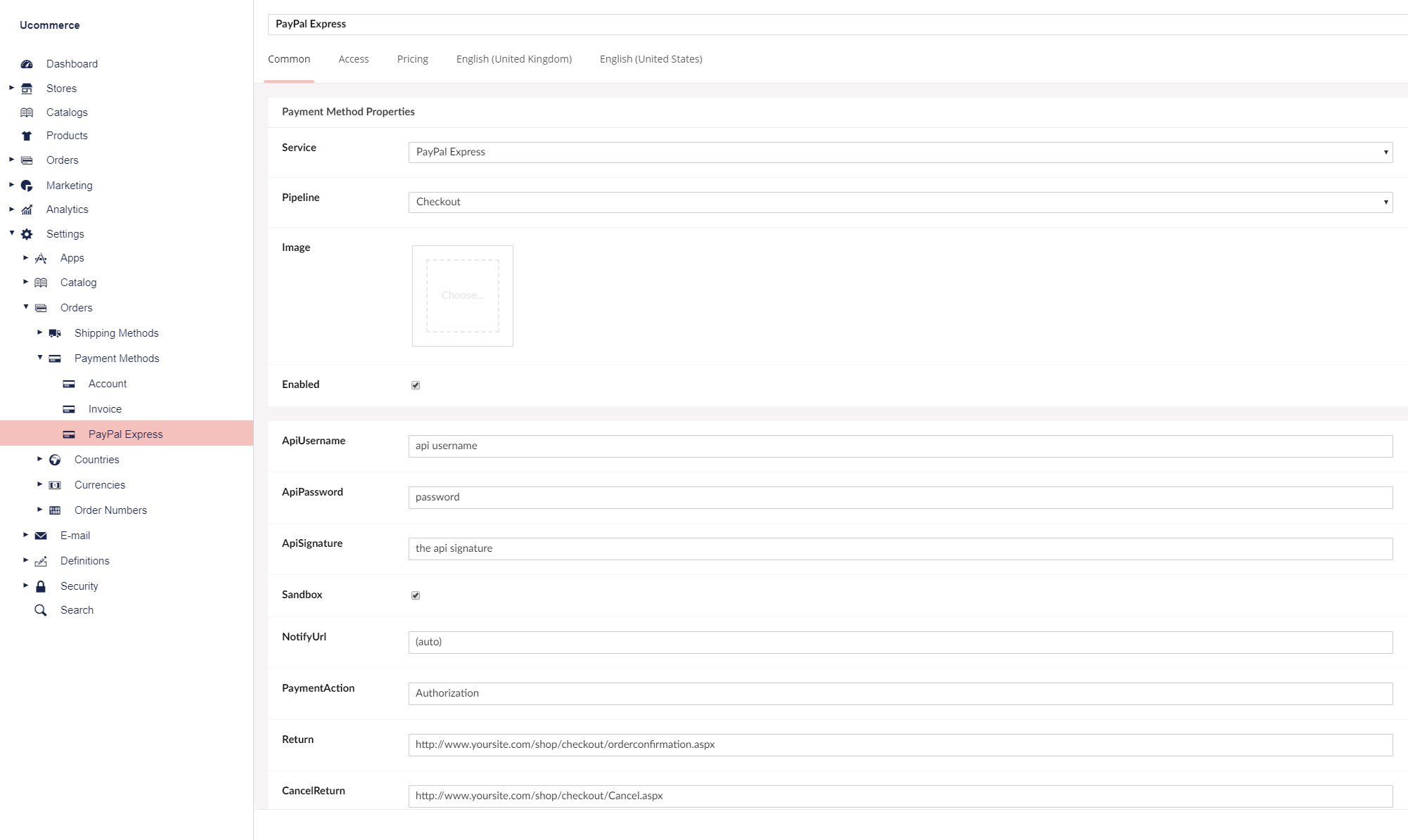Image resolution: width=1408 pixels, height=840 pixels.
Task: Expand the Apps node arrow
Action: pos(25,257)
